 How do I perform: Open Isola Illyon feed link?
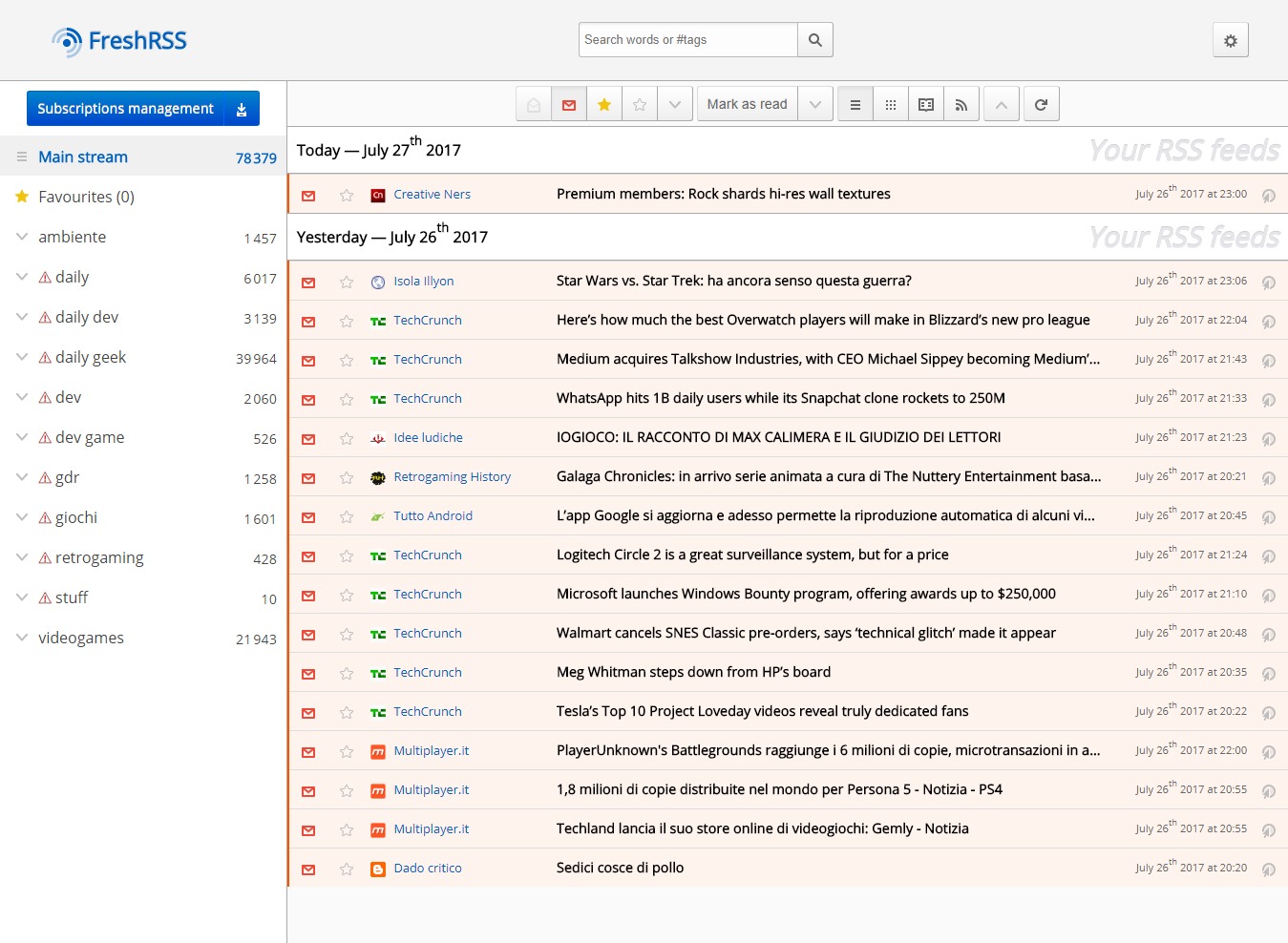point(424,282)
